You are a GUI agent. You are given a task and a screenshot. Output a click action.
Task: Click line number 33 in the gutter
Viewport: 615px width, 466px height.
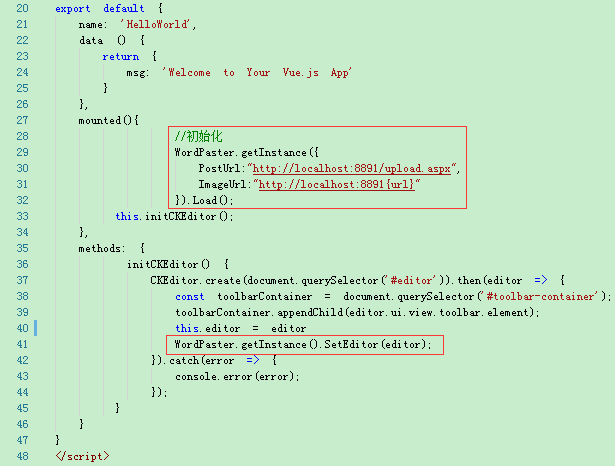[22, 216]
